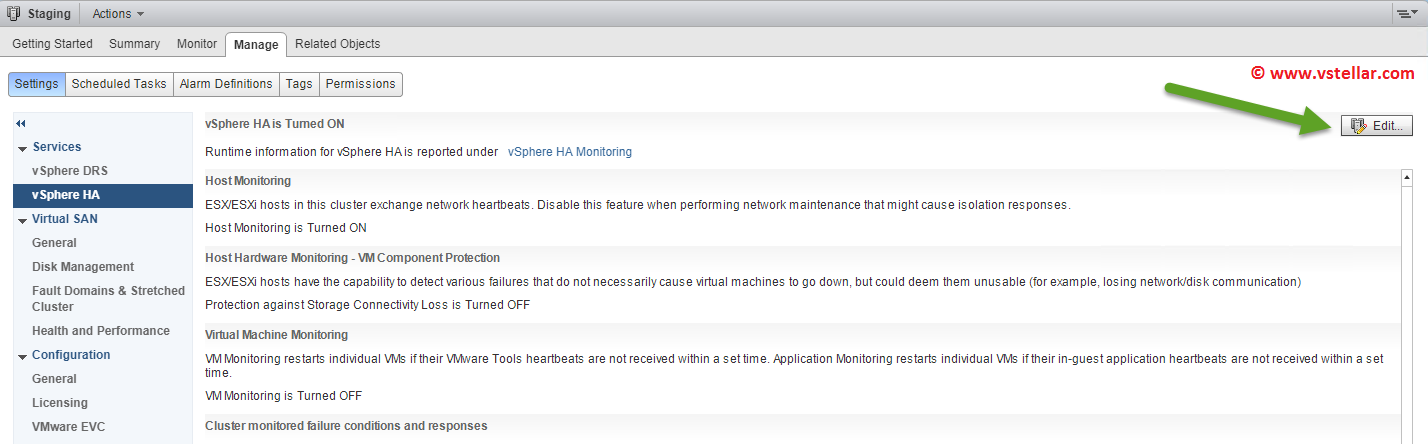Viewport: 1428px width, 444px height.
Task: Show the Scheduled Tasks view
Action: coord(119,84)
